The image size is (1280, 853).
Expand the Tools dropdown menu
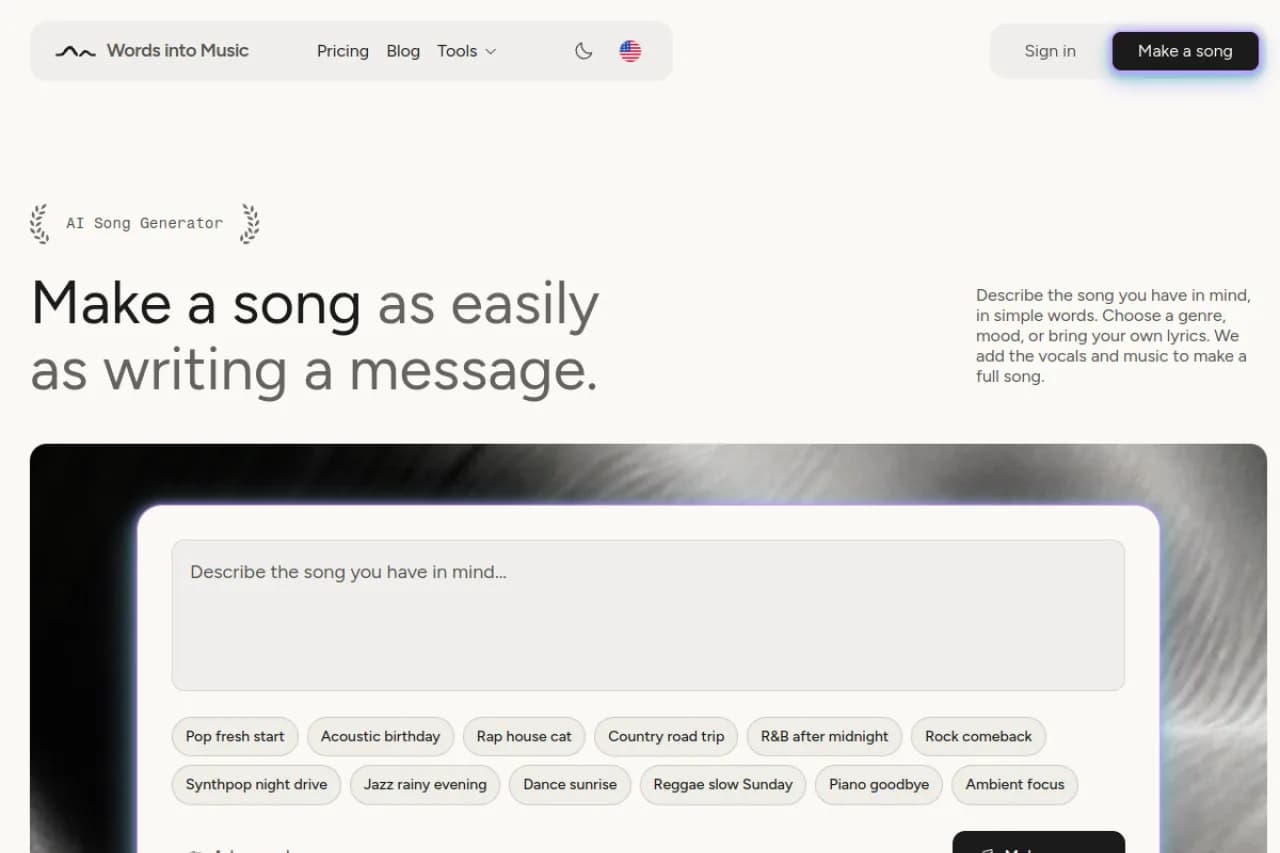467,51
